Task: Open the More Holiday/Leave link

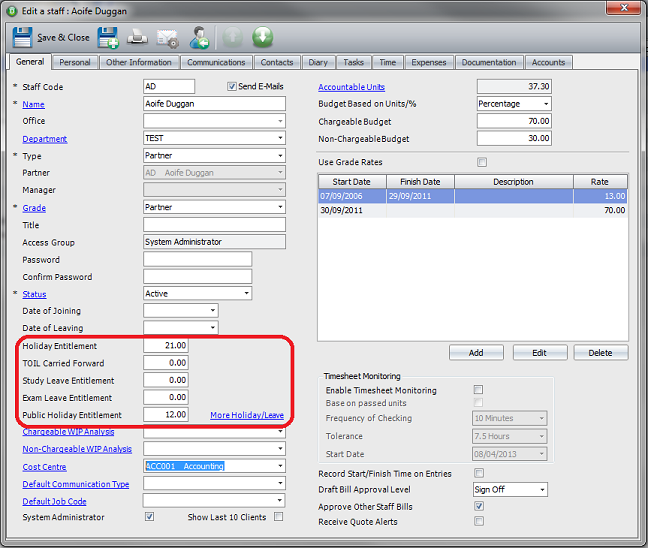Action: (x=246, y=415)
